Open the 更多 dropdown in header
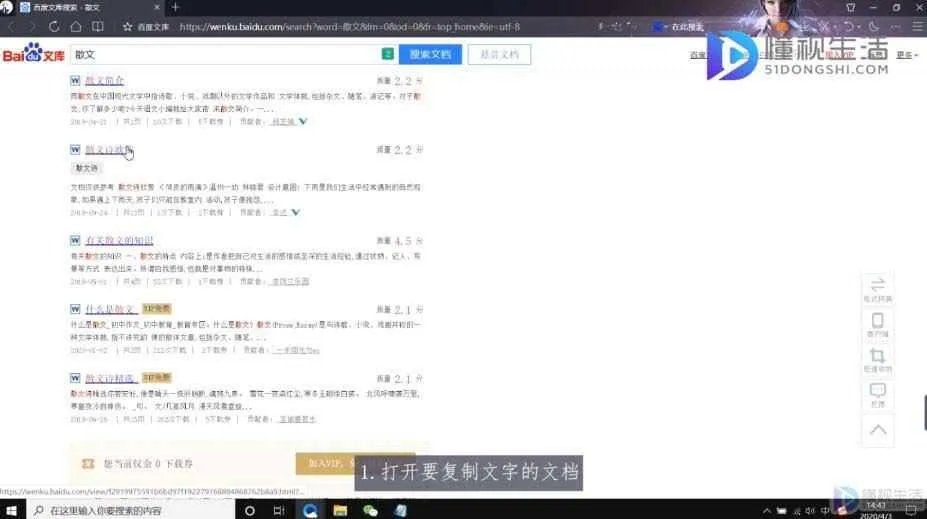The width and height of the screenshot is (927, 519). pos(907,55)
